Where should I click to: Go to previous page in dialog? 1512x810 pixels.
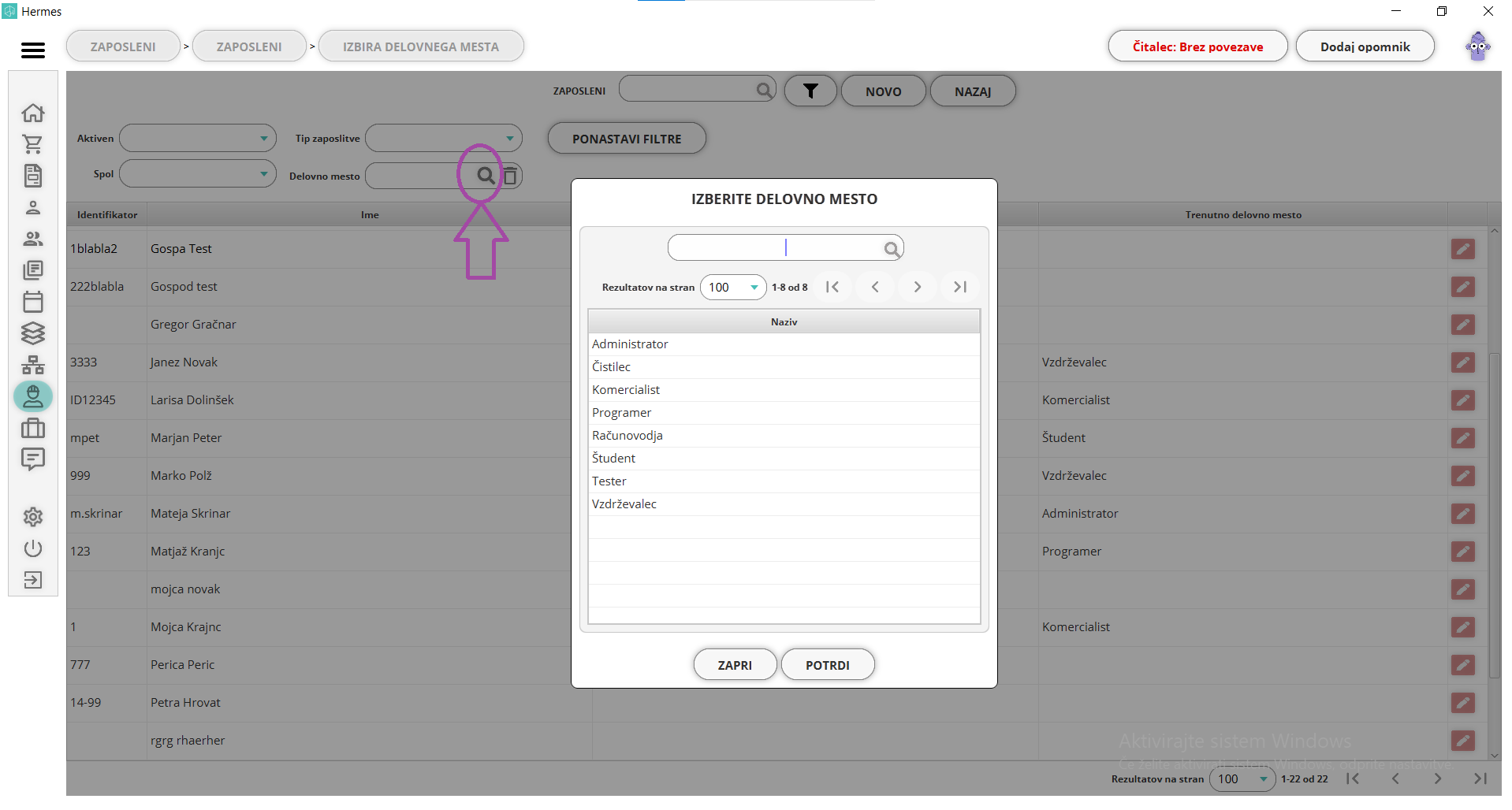tap(875, 287)
